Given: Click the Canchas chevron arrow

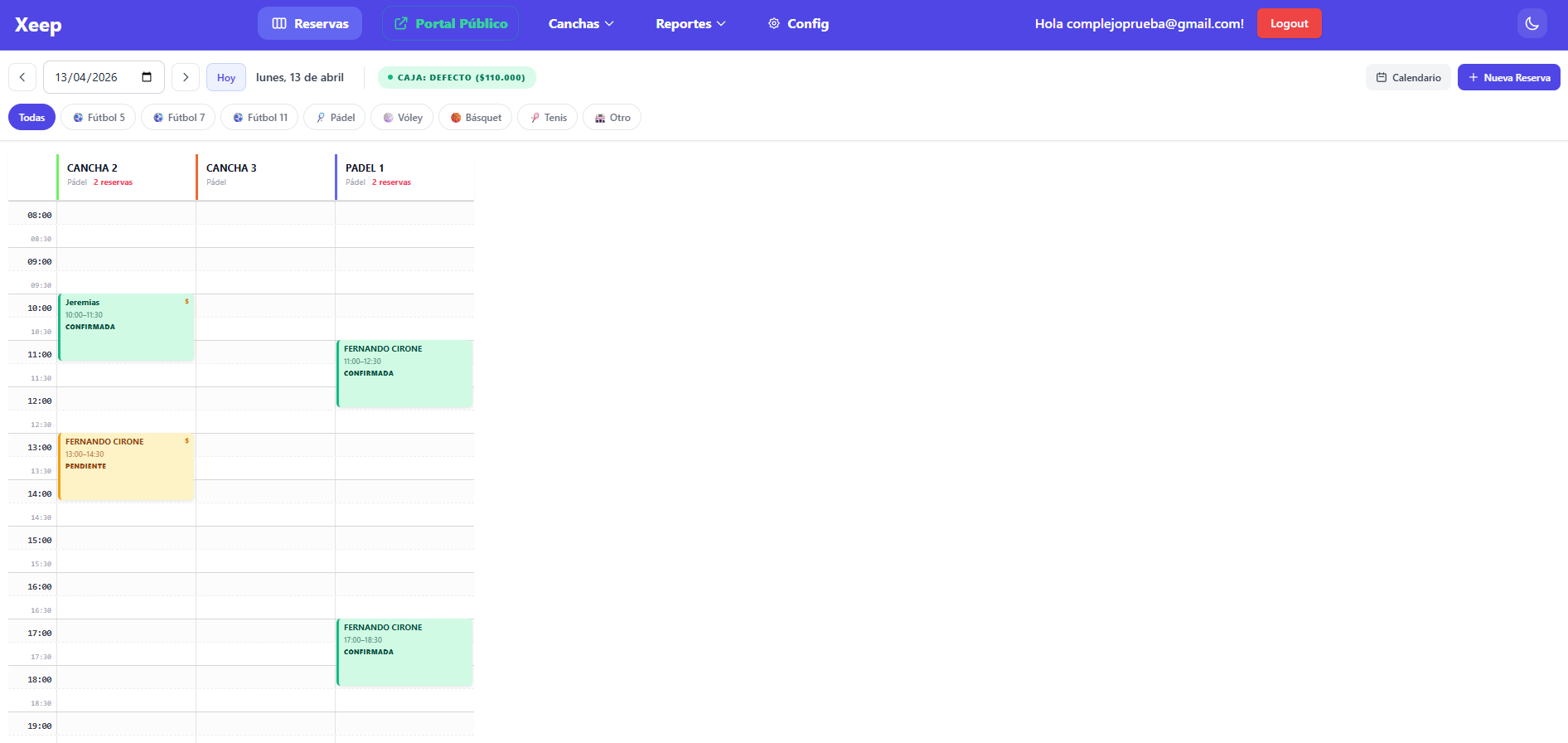Looking at the screenshot, I should (x=609, y=24).
